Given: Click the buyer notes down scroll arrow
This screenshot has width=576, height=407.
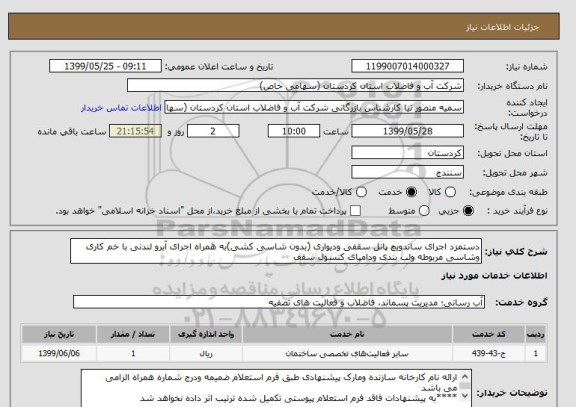Looking at the screenshot, I should (465, 395).
